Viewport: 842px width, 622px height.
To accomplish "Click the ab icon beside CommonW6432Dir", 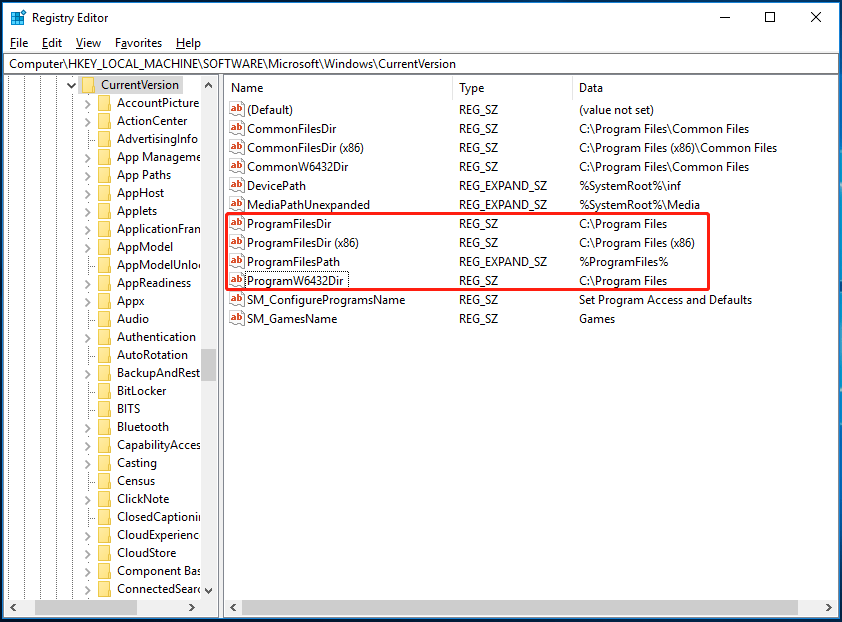I will coord(239,167).
